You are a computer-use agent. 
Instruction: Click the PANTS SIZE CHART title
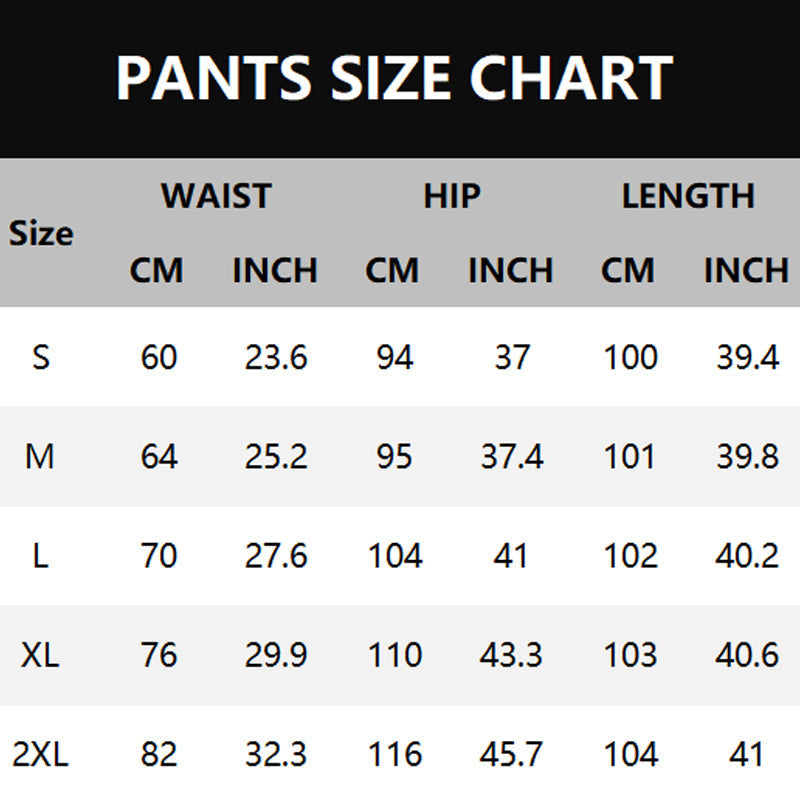(x=395, y=78)
